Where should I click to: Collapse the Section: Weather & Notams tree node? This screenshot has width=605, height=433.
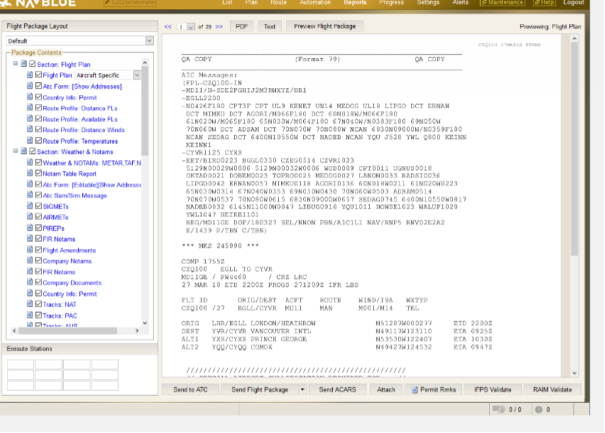pos(15,151)
